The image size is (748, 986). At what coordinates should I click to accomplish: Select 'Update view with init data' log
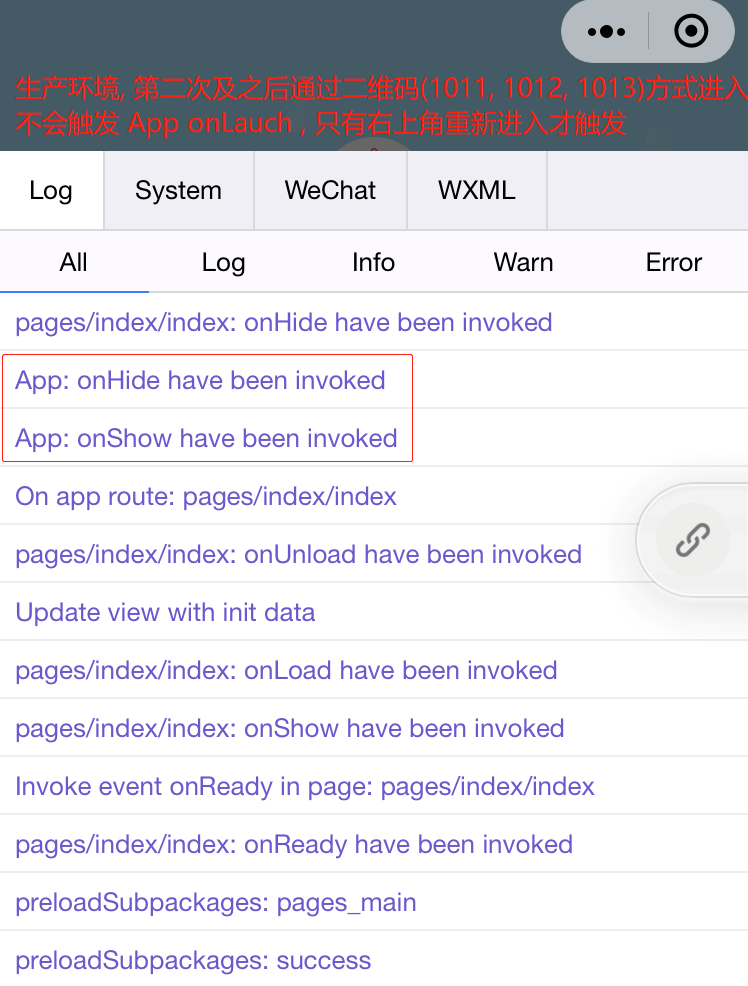374,612
